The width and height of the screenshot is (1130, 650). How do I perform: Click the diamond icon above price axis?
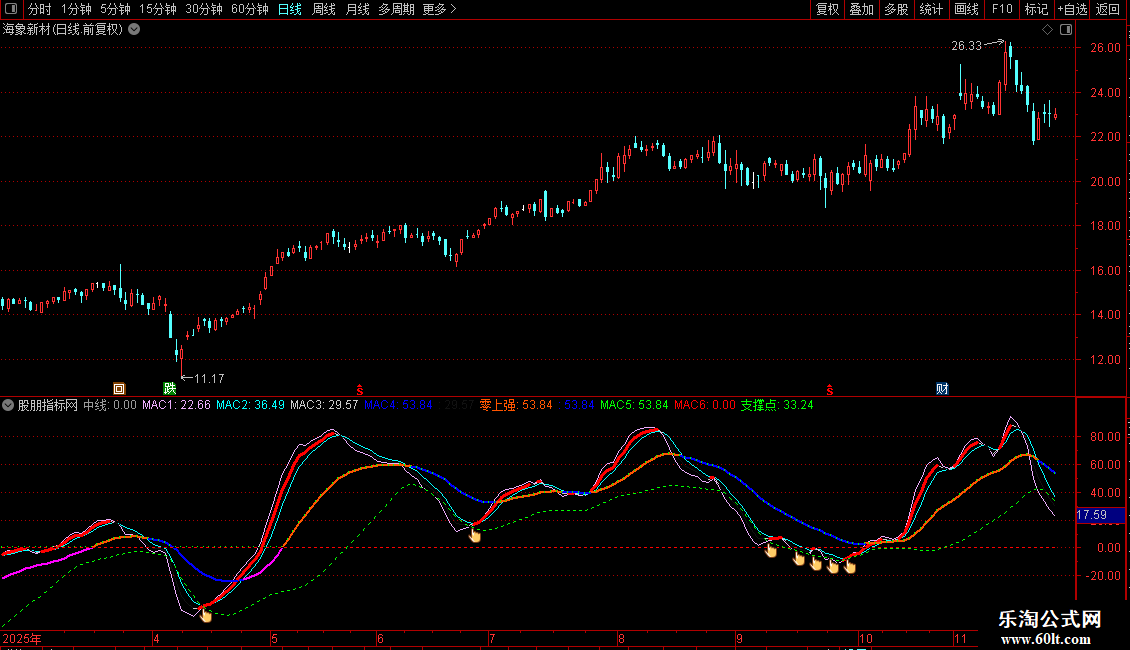[1047, 30]
